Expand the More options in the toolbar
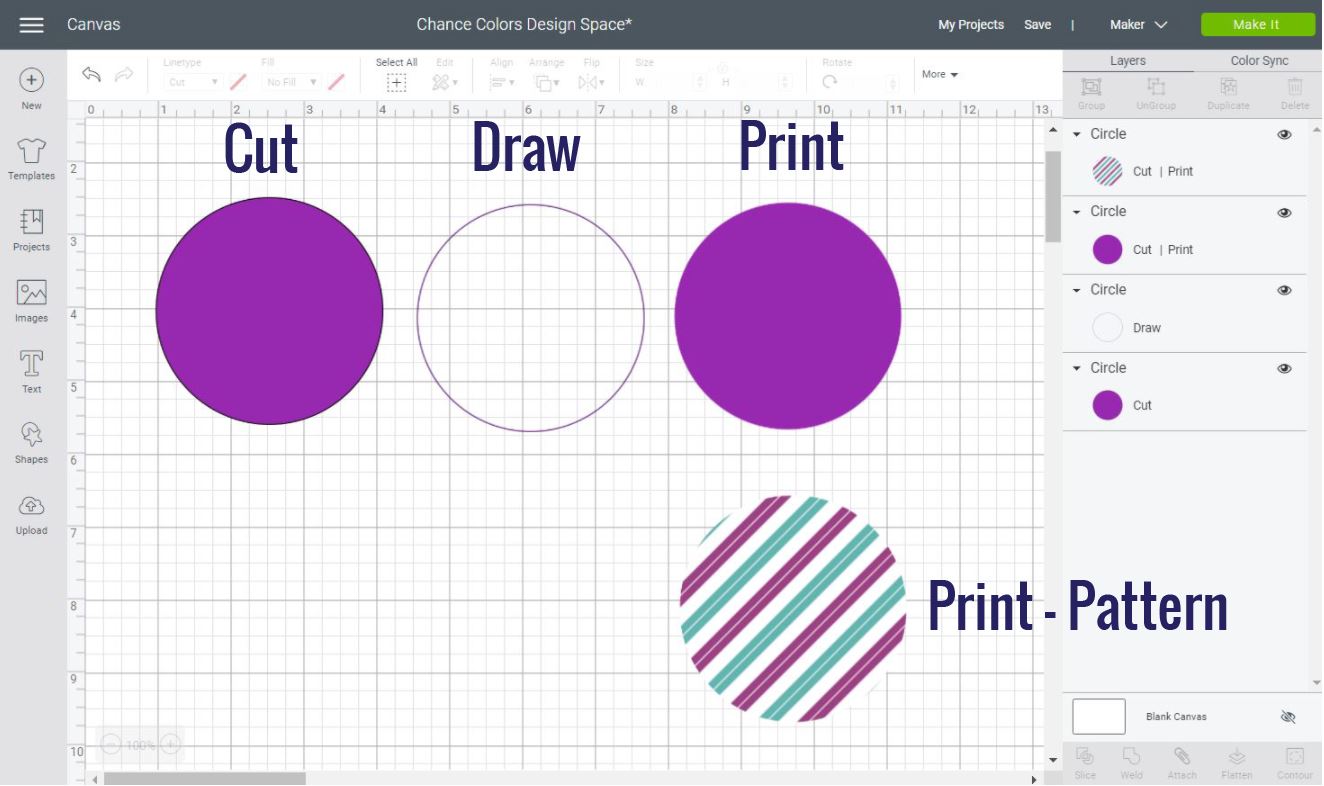This screenshot has width=1324, height=786. pos(938,73)
